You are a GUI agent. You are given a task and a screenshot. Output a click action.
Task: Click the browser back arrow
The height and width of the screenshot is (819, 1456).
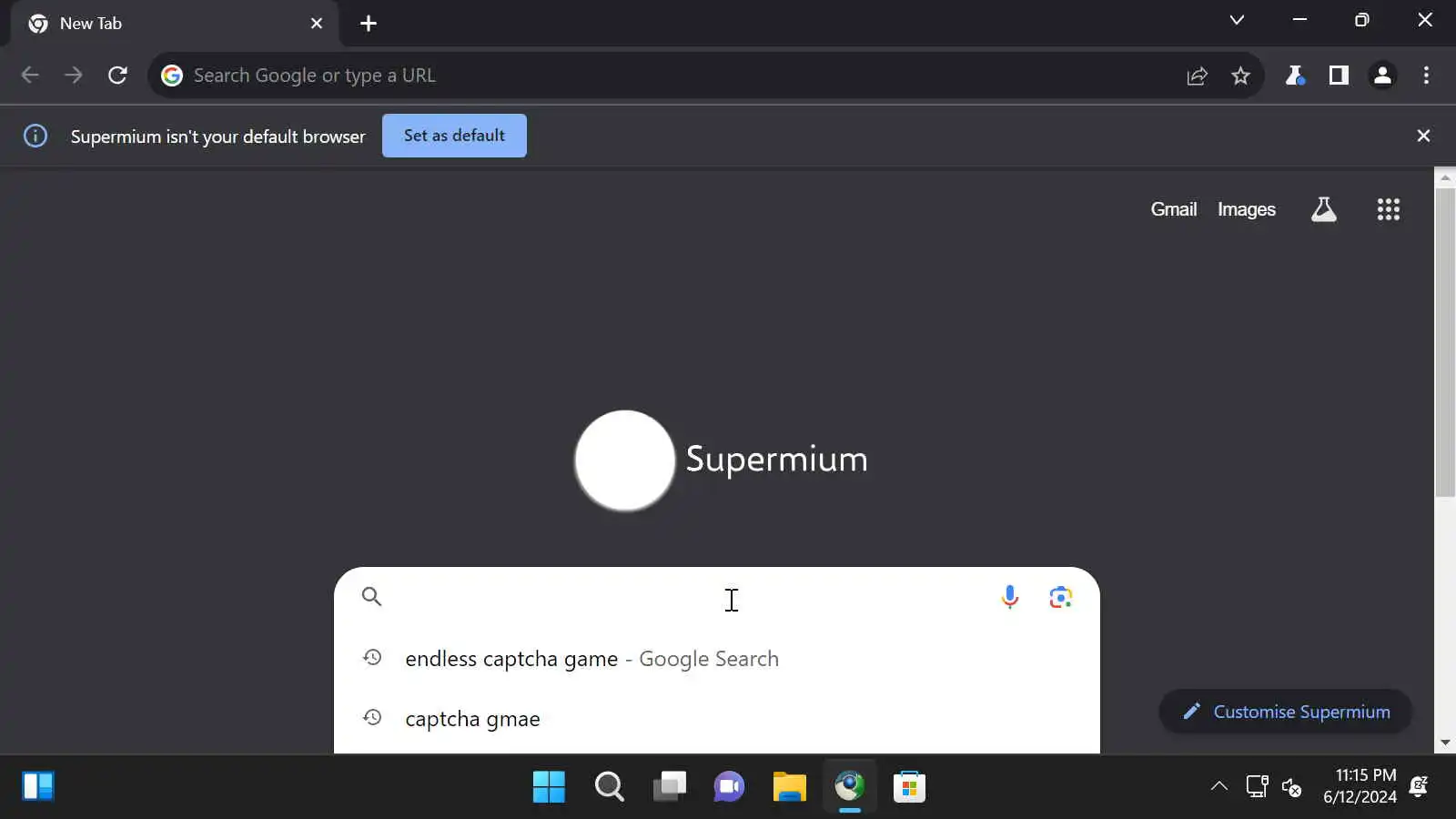click(x=30, y=76)
